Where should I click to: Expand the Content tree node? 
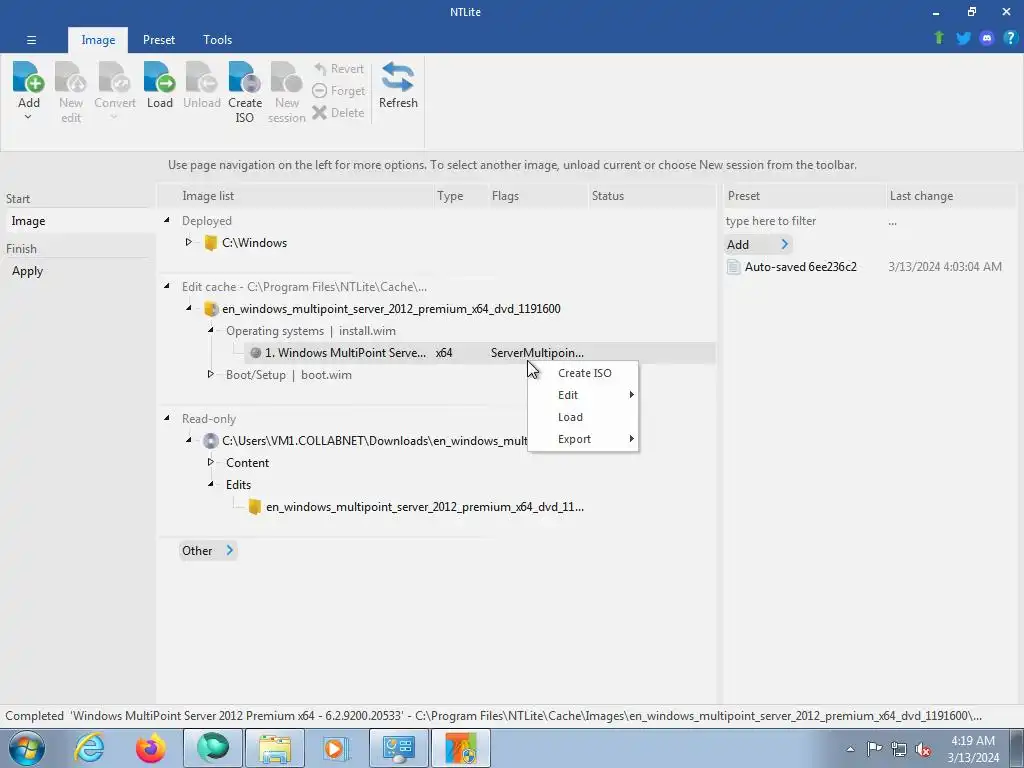coord(210,462)
